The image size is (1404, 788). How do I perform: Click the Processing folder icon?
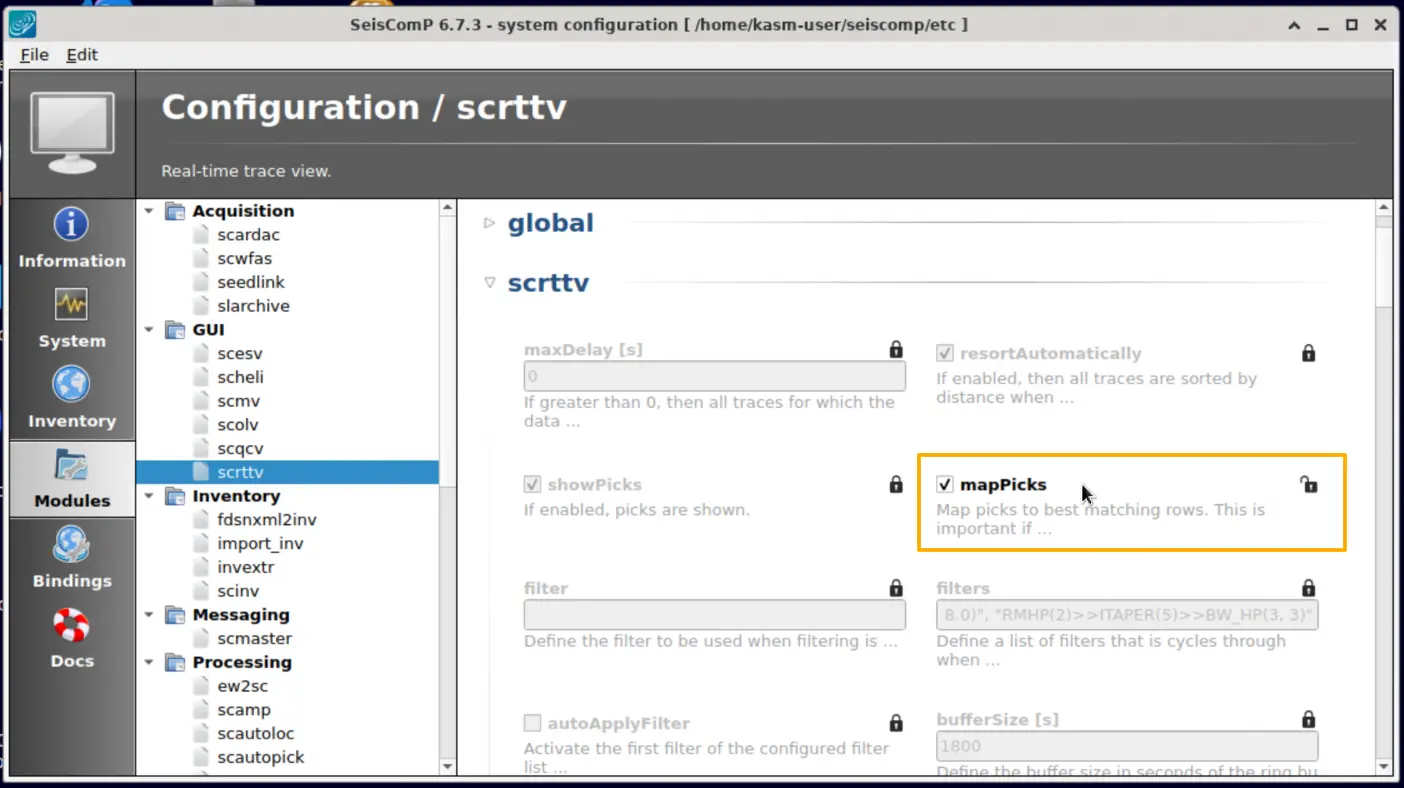point(175,662)
